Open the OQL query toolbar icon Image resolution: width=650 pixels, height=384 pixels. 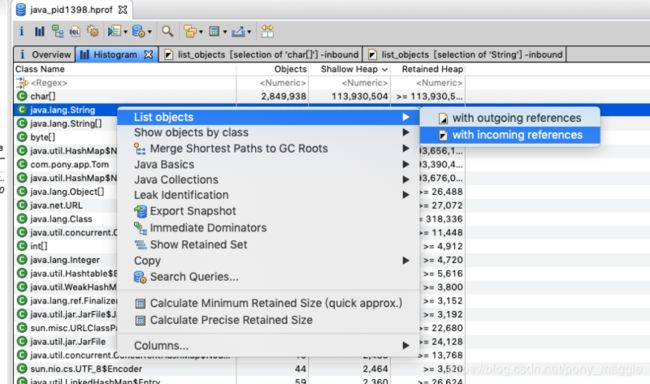click(75, 31)
